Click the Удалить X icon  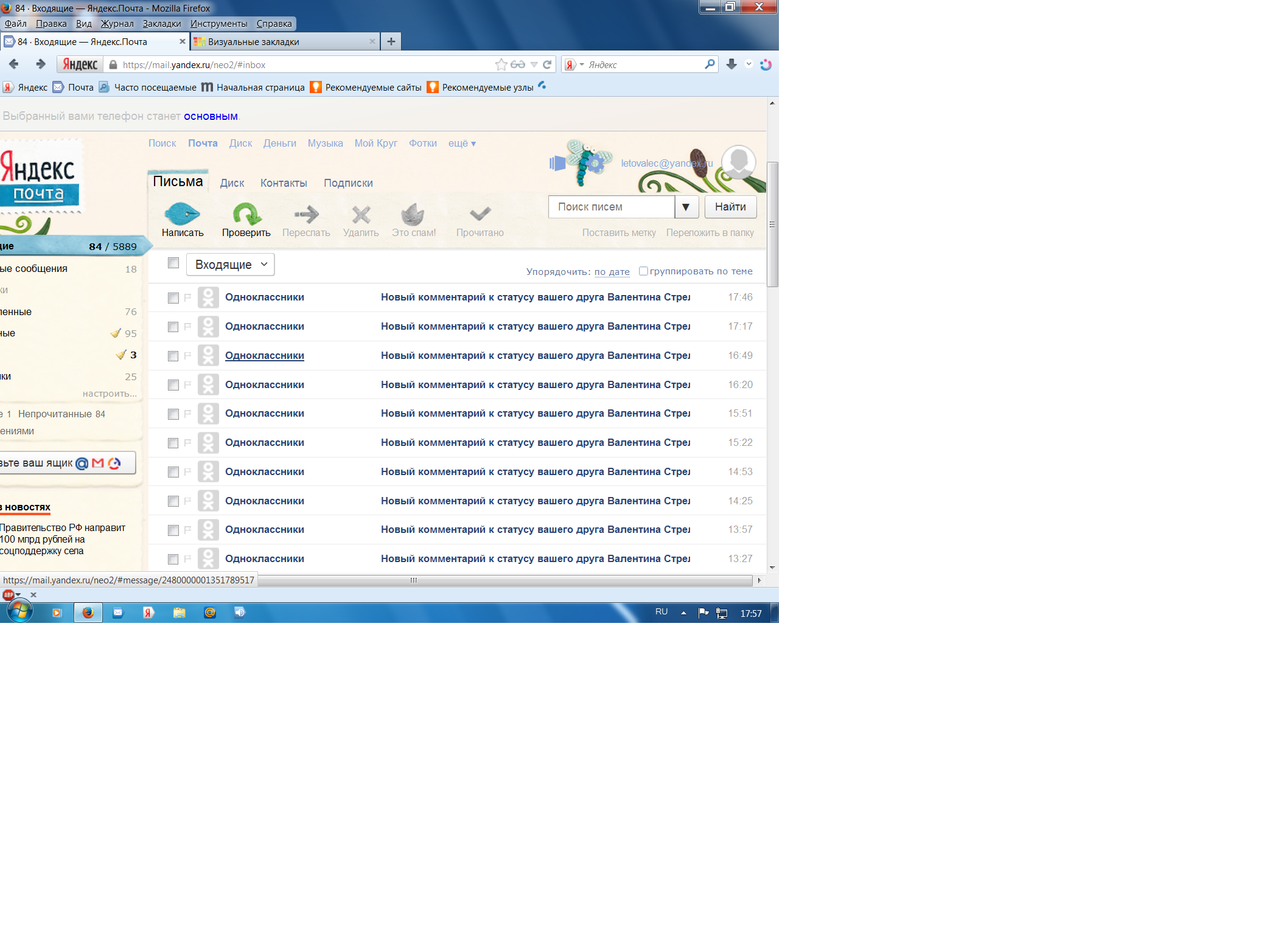coord(361,215)
